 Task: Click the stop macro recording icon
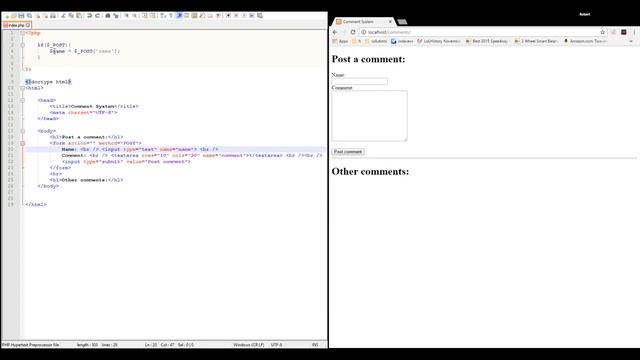click(236, 16)
